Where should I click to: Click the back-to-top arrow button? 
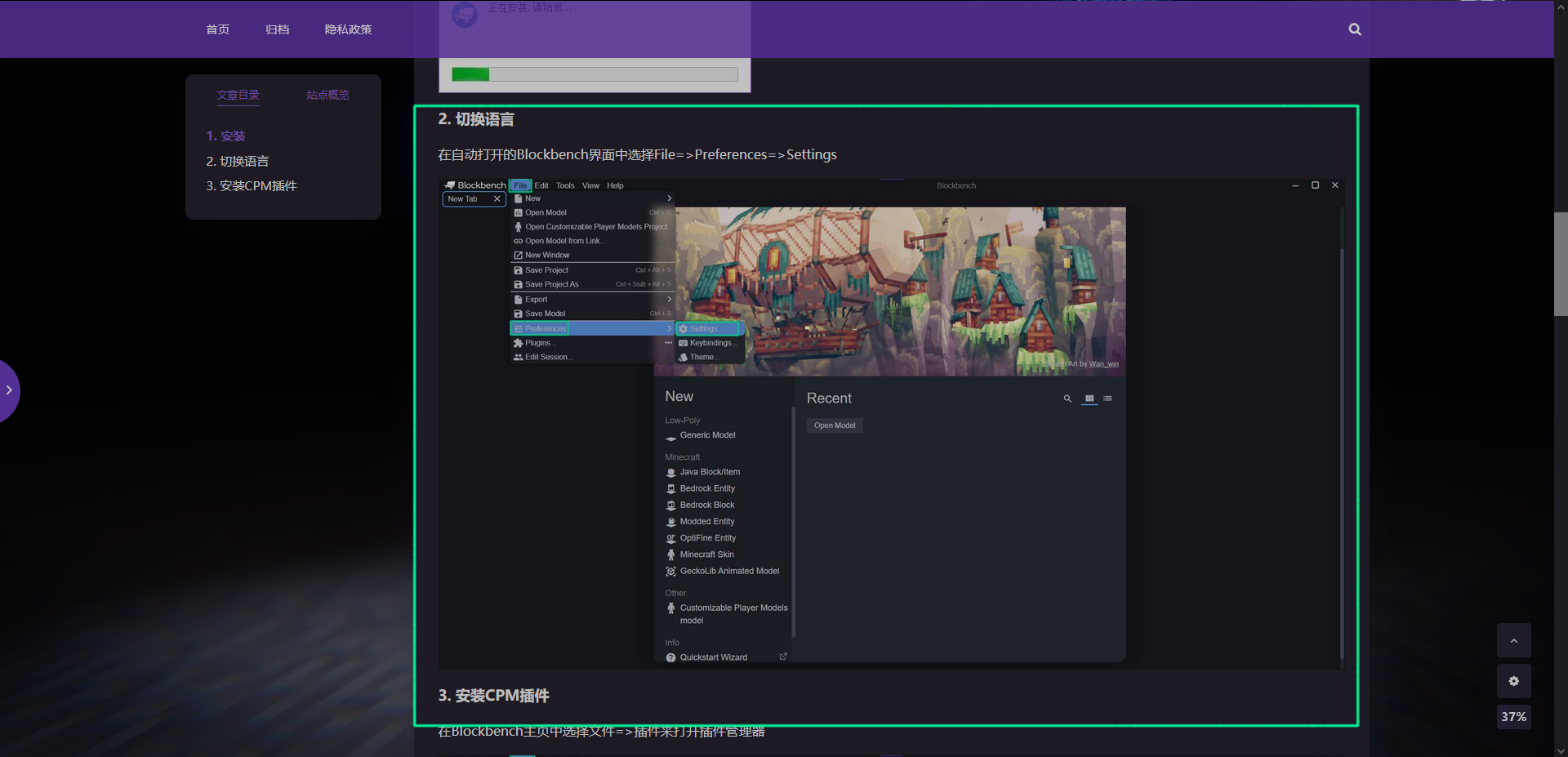[1513, 640]
